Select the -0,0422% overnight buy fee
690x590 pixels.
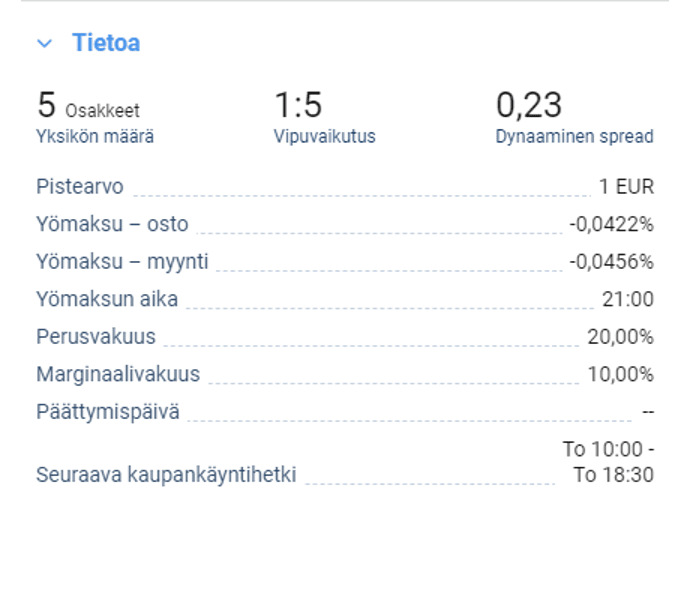tap(611, 224)
